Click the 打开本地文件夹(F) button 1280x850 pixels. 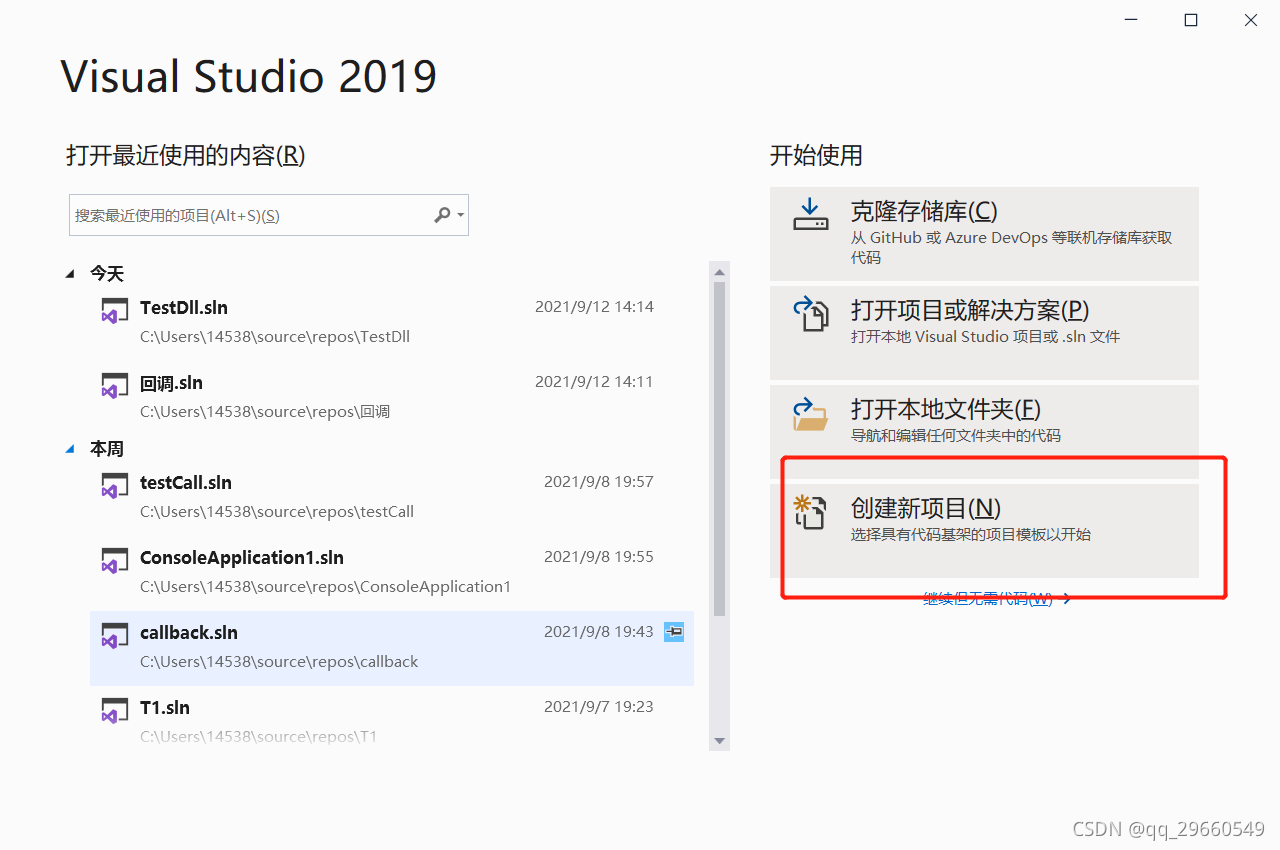[x=984, y=432]
